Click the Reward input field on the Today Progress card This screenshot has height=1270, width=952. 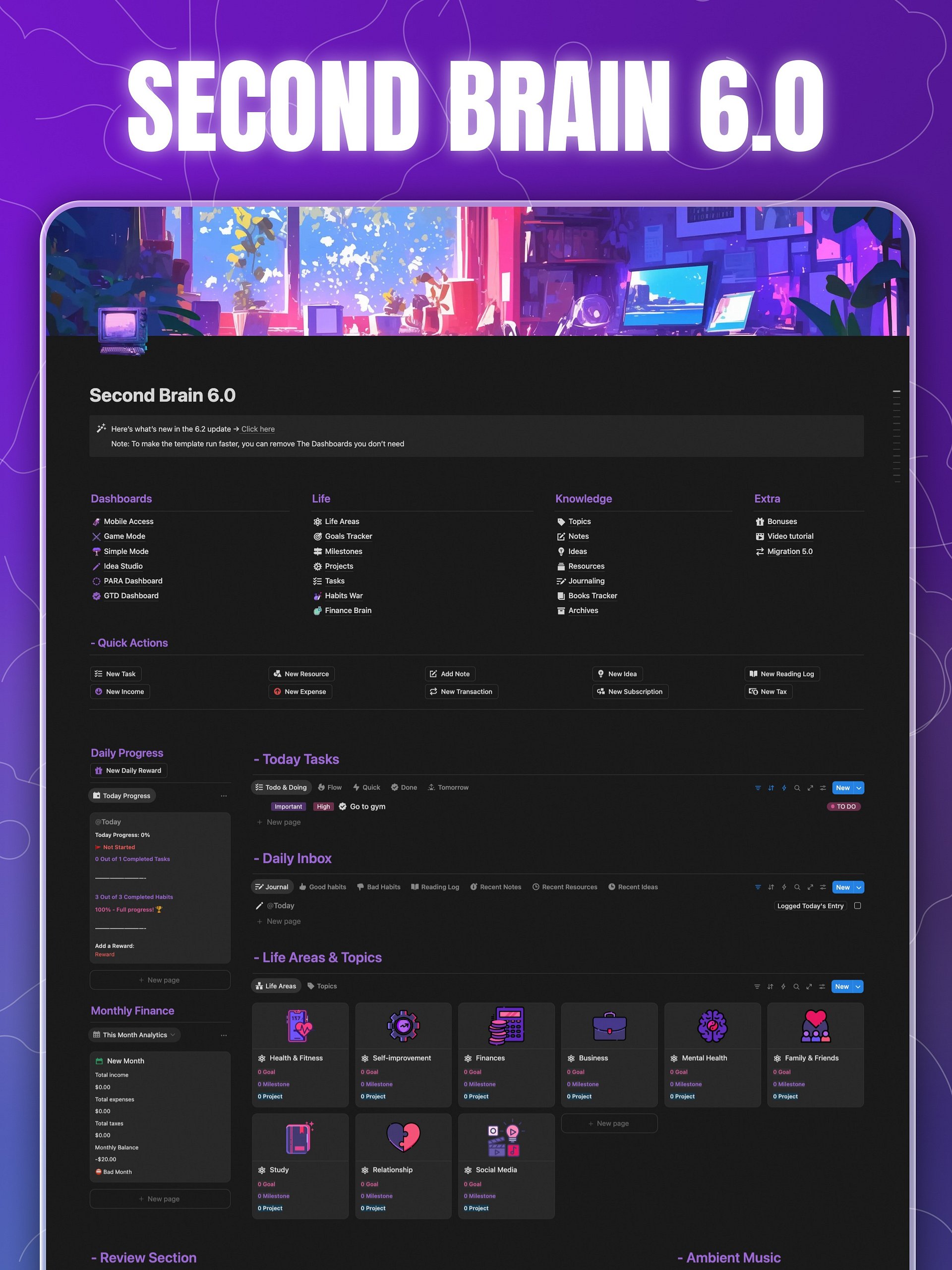[105, 954]
